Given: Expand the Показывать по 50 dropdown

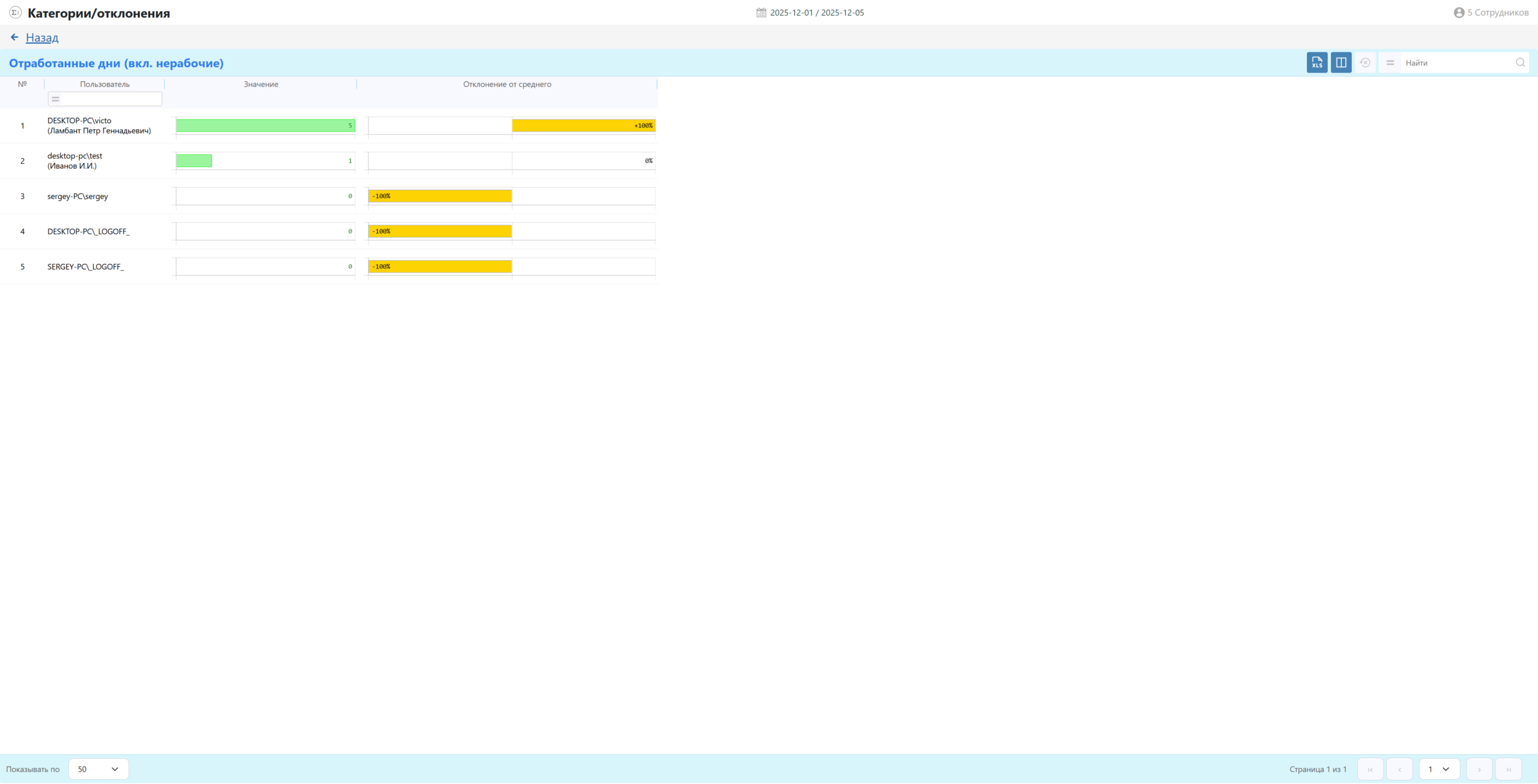Looking at the screenshot, I should click(99, 769).
